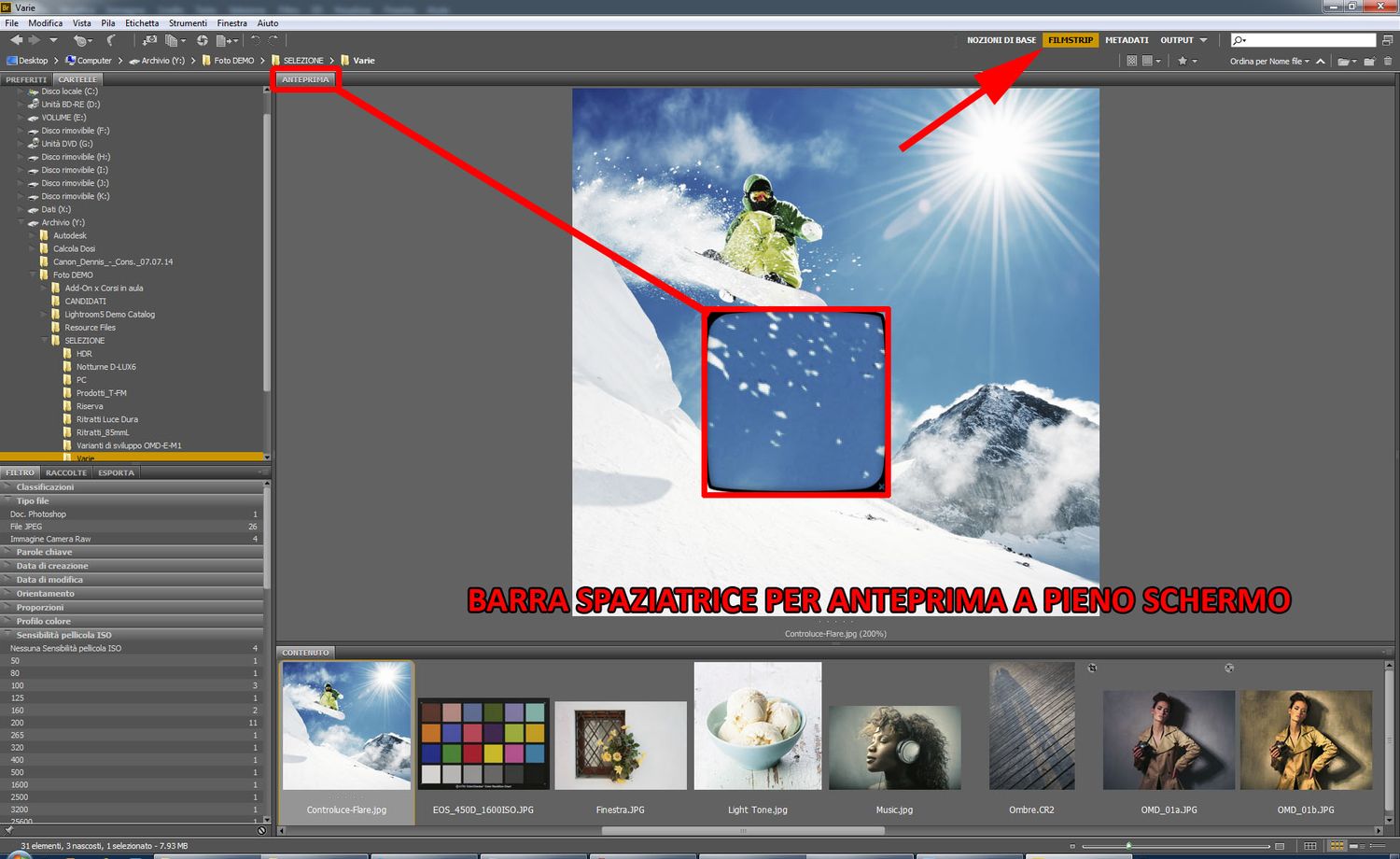Click the rotate clockwise icon
The height and width of the screenshot is (859, 1400).
[273, 40]
